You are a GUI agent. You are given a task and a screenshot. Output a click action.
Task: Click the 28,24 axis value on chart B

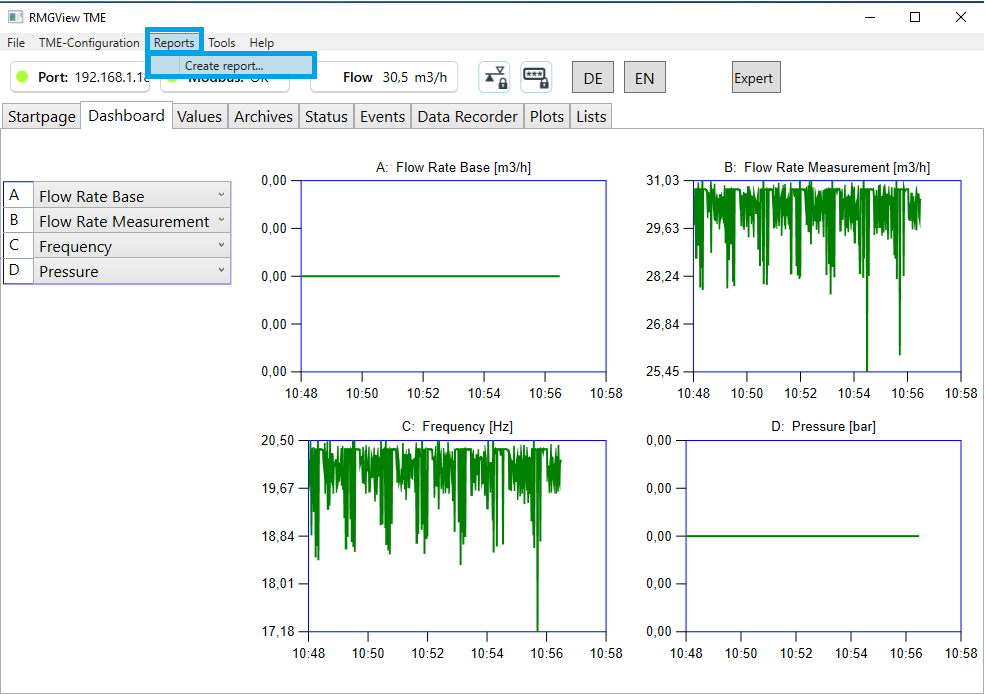click(x=663, y=276)
